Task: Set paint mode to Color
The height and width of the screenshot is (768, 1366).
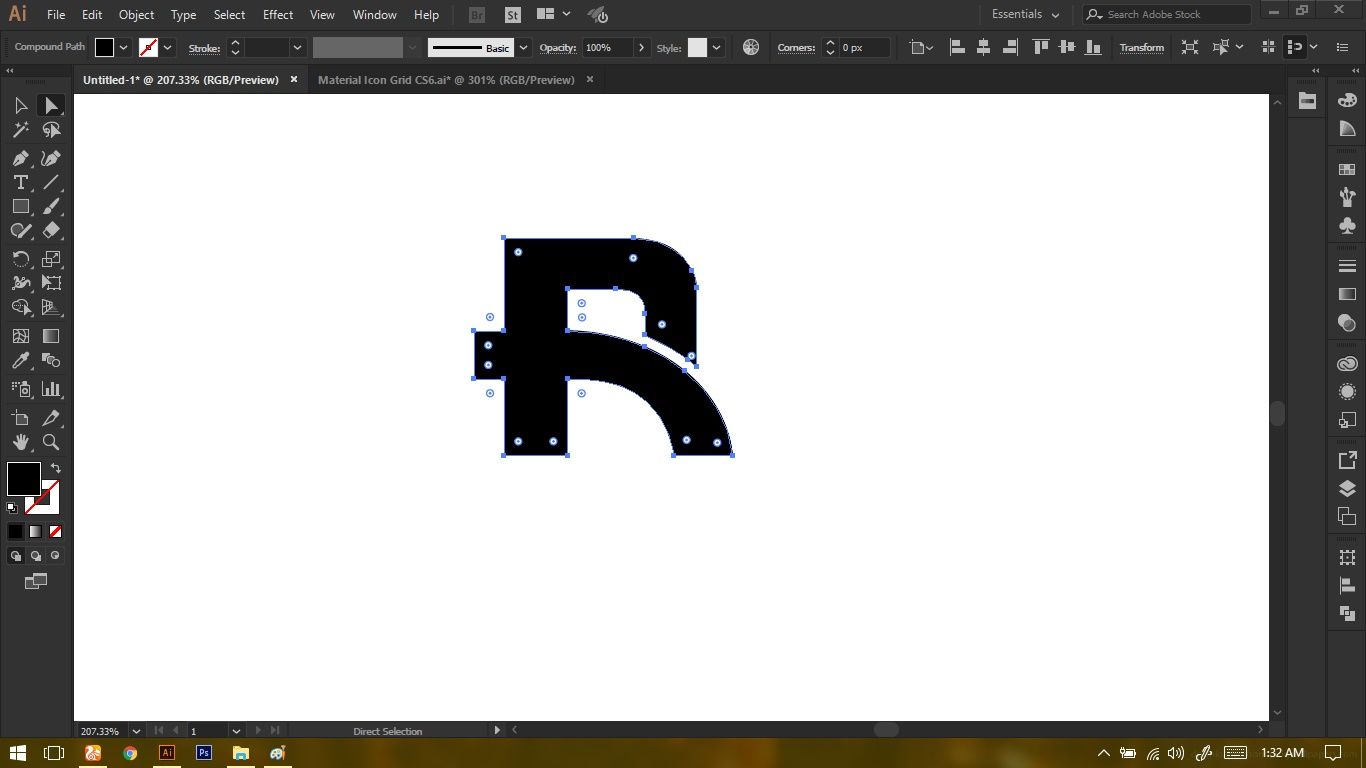Action: coord(15,532)
